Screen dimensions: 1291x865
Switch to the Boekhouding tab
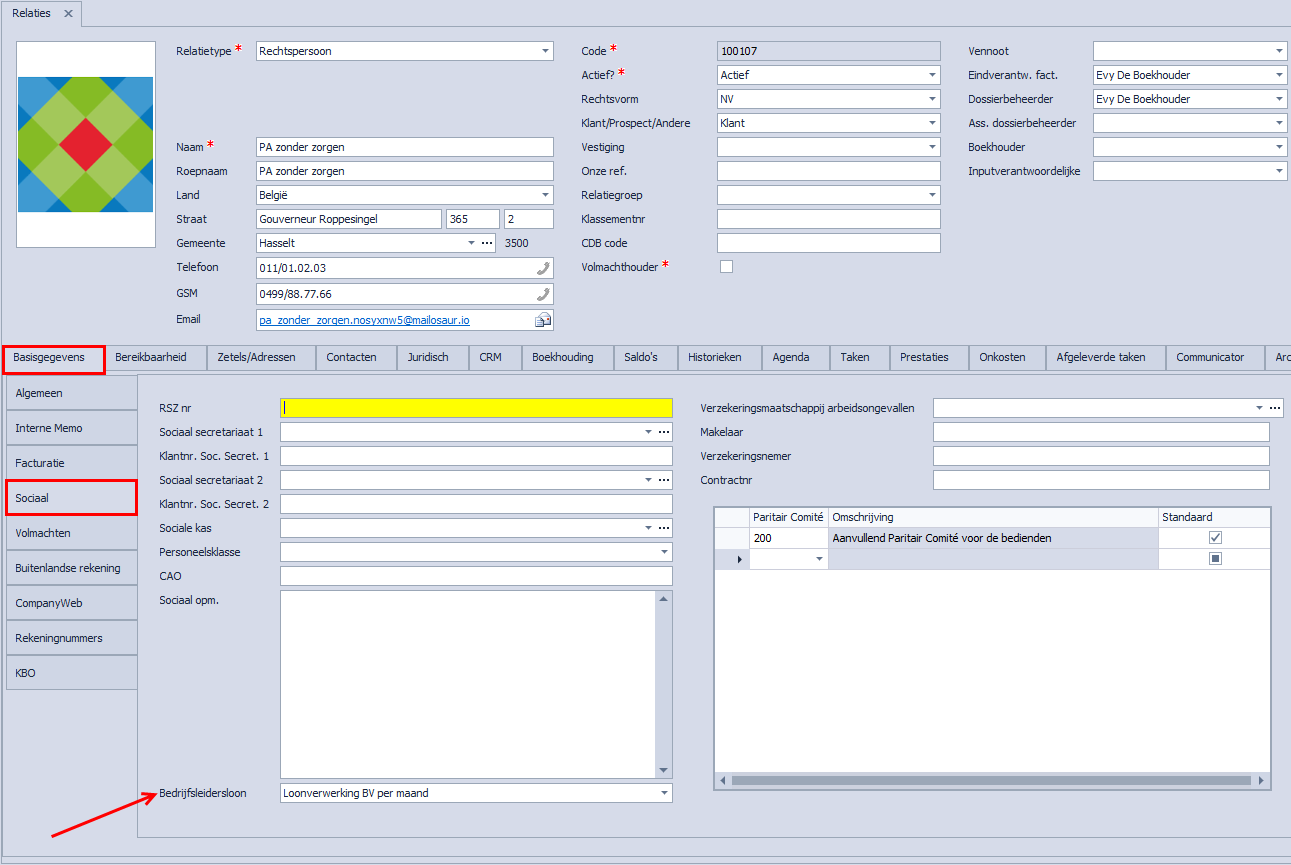pos(562,357)
